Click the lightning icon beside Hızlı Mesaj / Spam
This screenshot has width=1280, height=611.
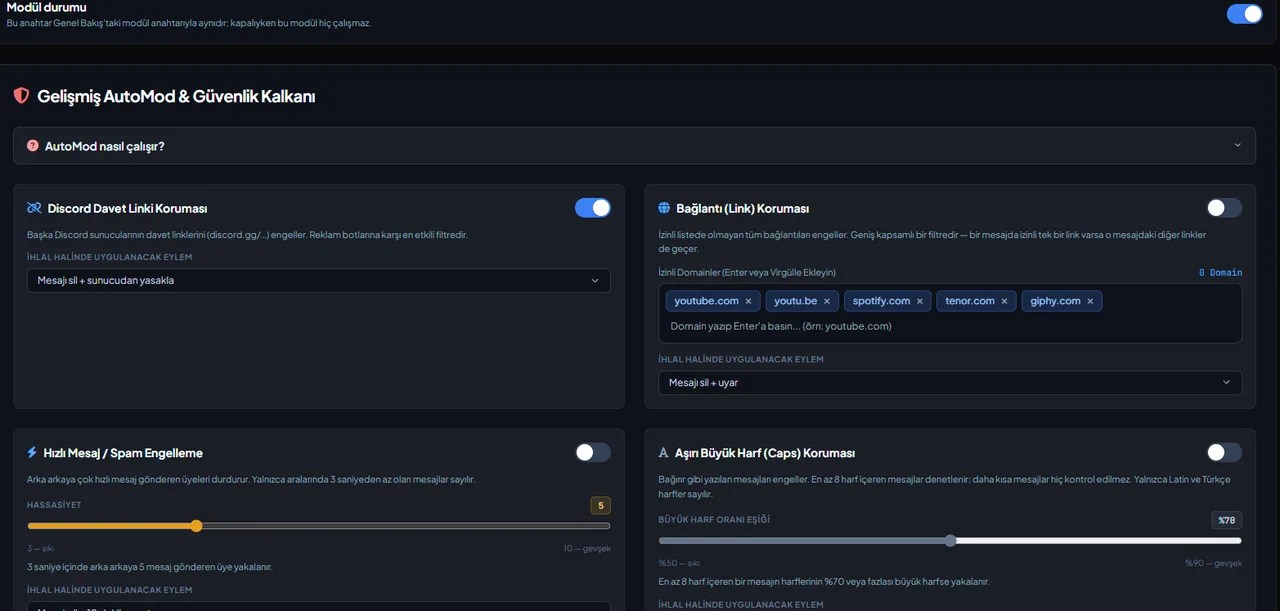point(33,453)
